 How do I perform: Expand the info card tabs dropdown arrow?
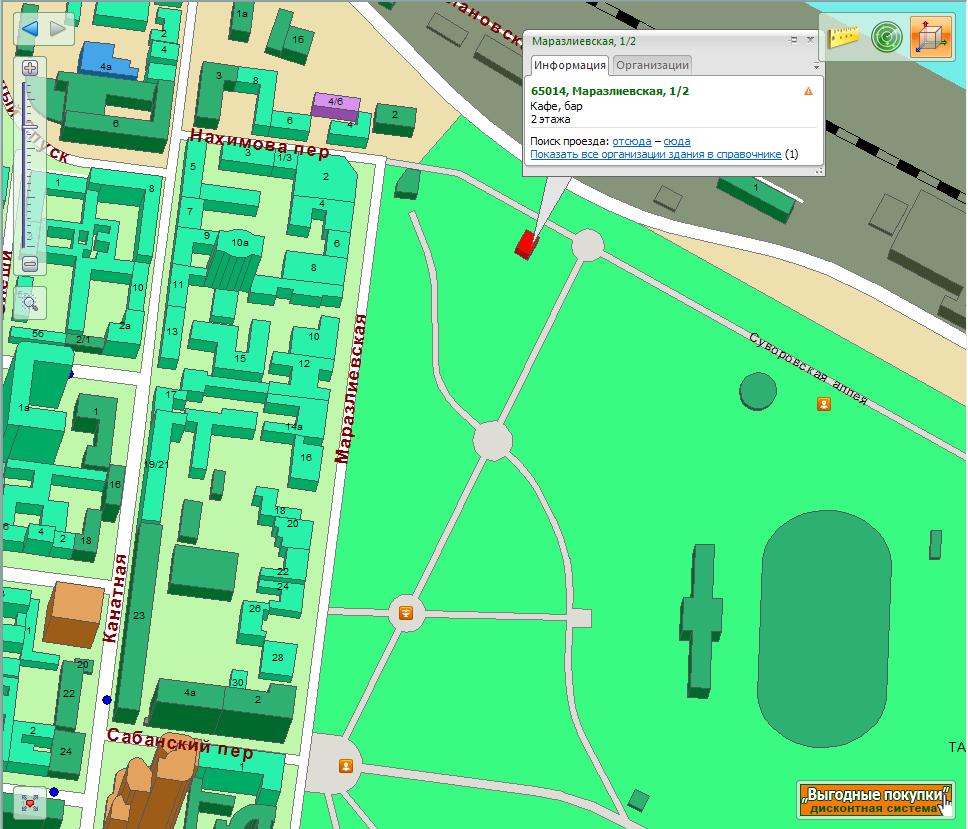(816, 66)
